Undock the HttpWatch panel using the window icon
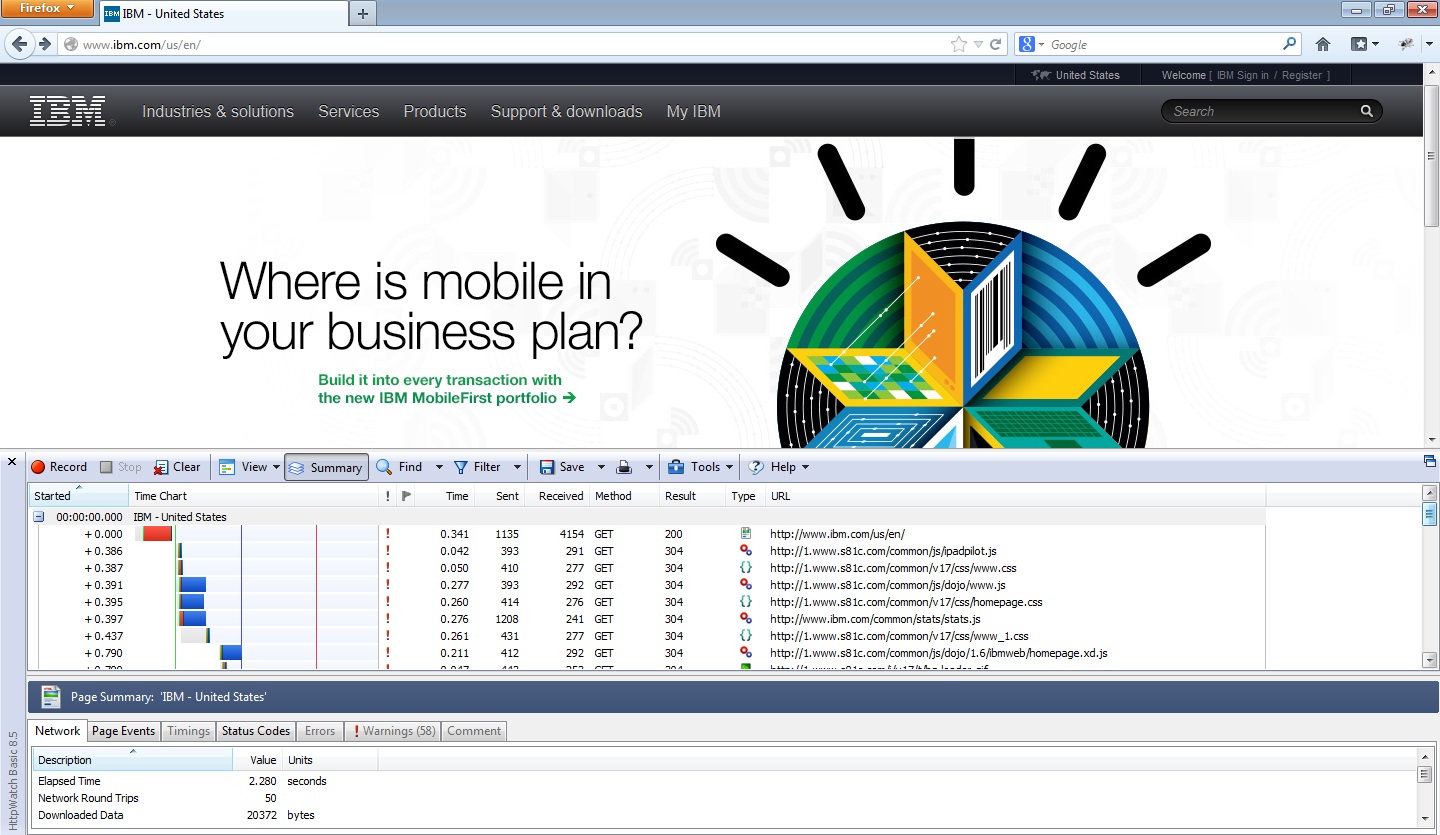This screenshot has height=835, width=1440. click(x=1429, y=461)
